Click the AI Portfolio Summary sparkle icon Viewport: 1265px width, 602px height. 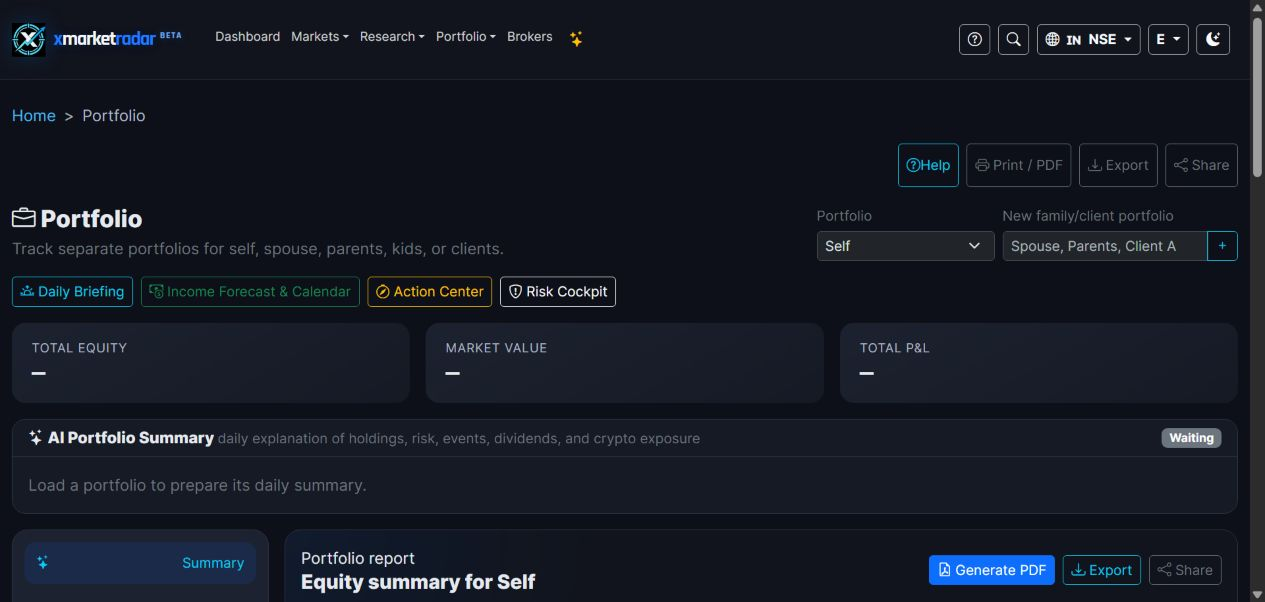(36, 438)
